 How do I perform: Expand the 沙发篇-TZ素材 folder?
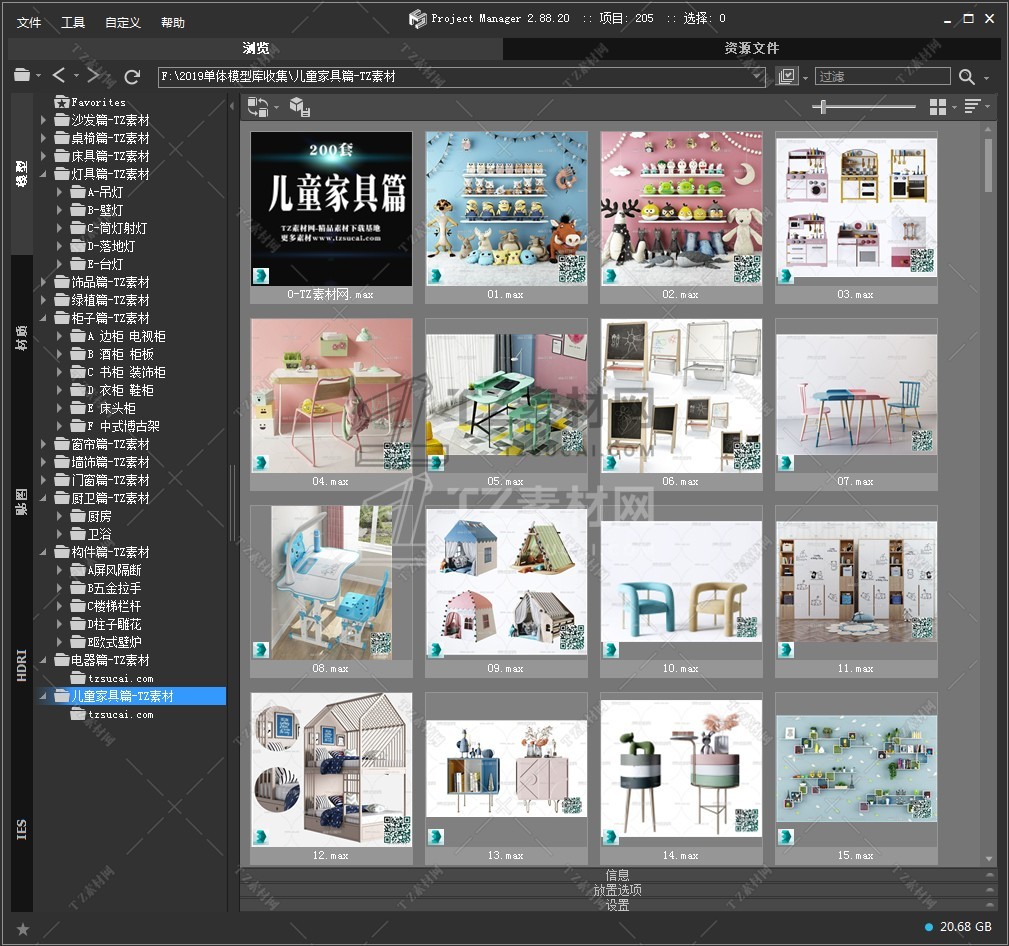[44, 120]
